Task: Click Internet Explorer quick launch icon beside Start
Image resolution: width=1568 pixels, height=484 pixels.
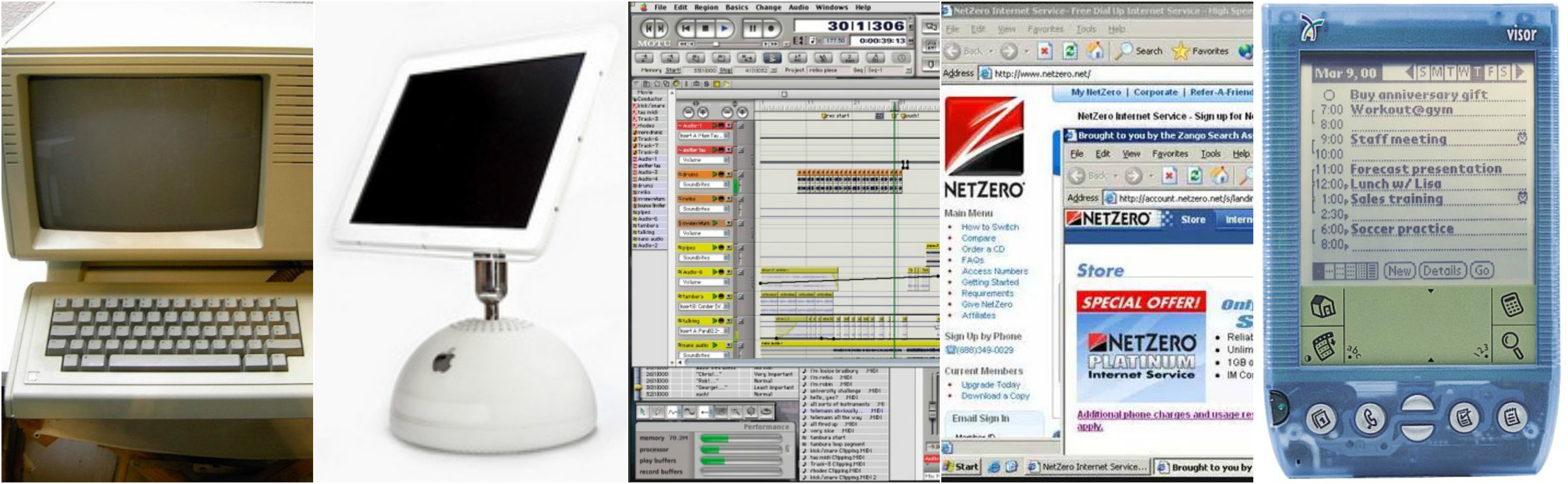Action: tap(994, 467)
